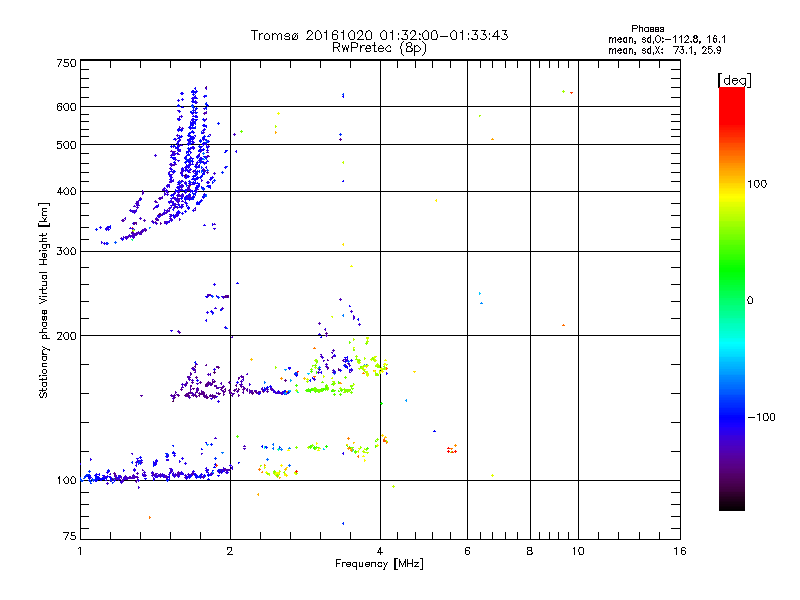This screenshot has width=800, height=600.
Task: Click the rainbow phase colorbar
Action: (732, 298)
